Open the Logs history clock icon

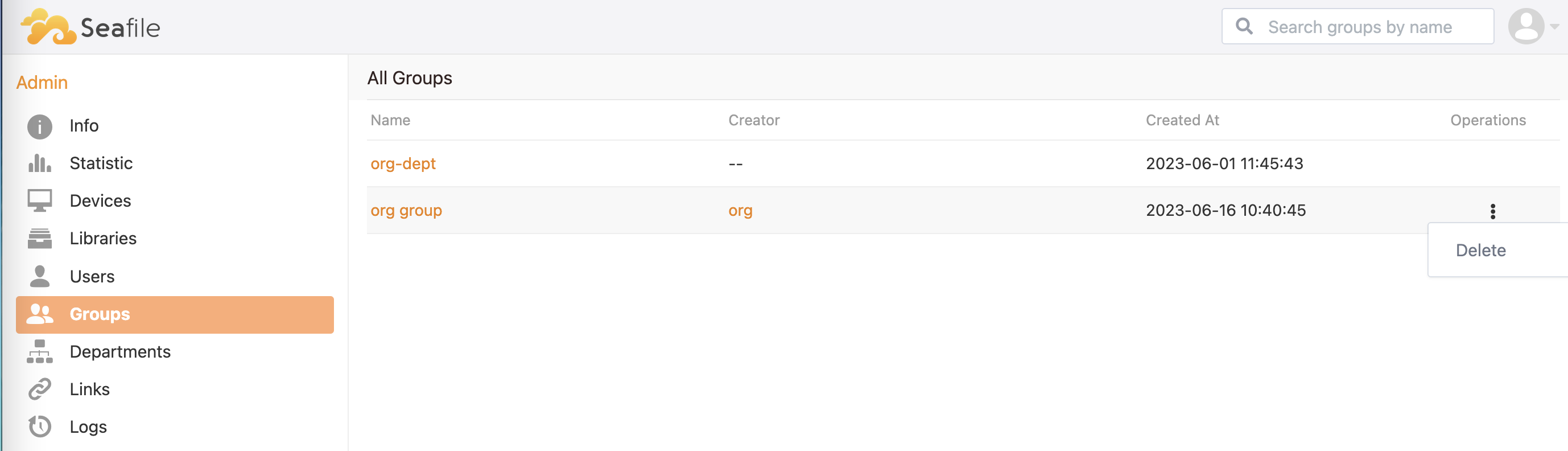[x=40, y=426]
